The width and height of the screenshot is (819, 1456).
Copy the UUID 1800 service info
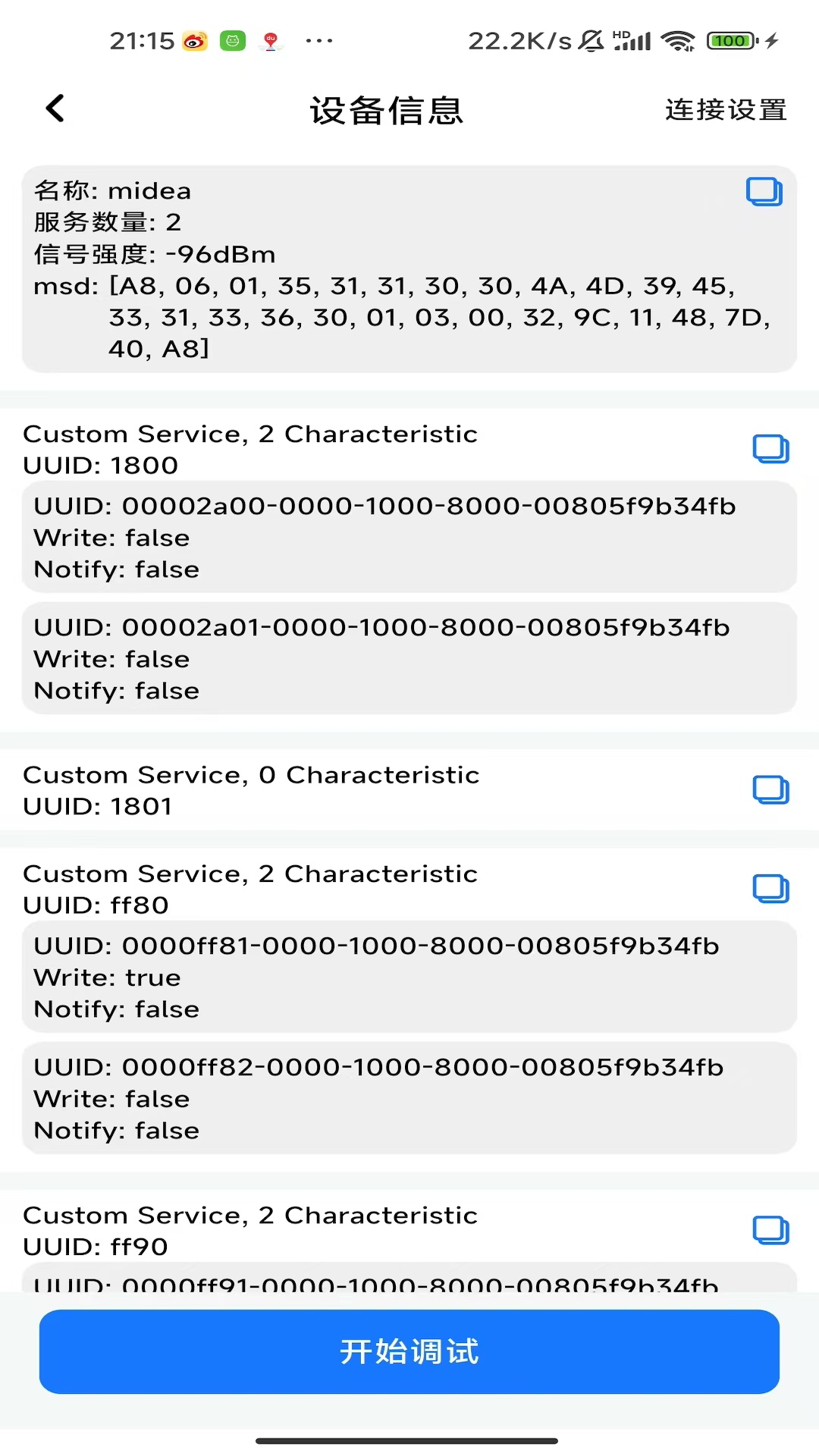[770, 449]
